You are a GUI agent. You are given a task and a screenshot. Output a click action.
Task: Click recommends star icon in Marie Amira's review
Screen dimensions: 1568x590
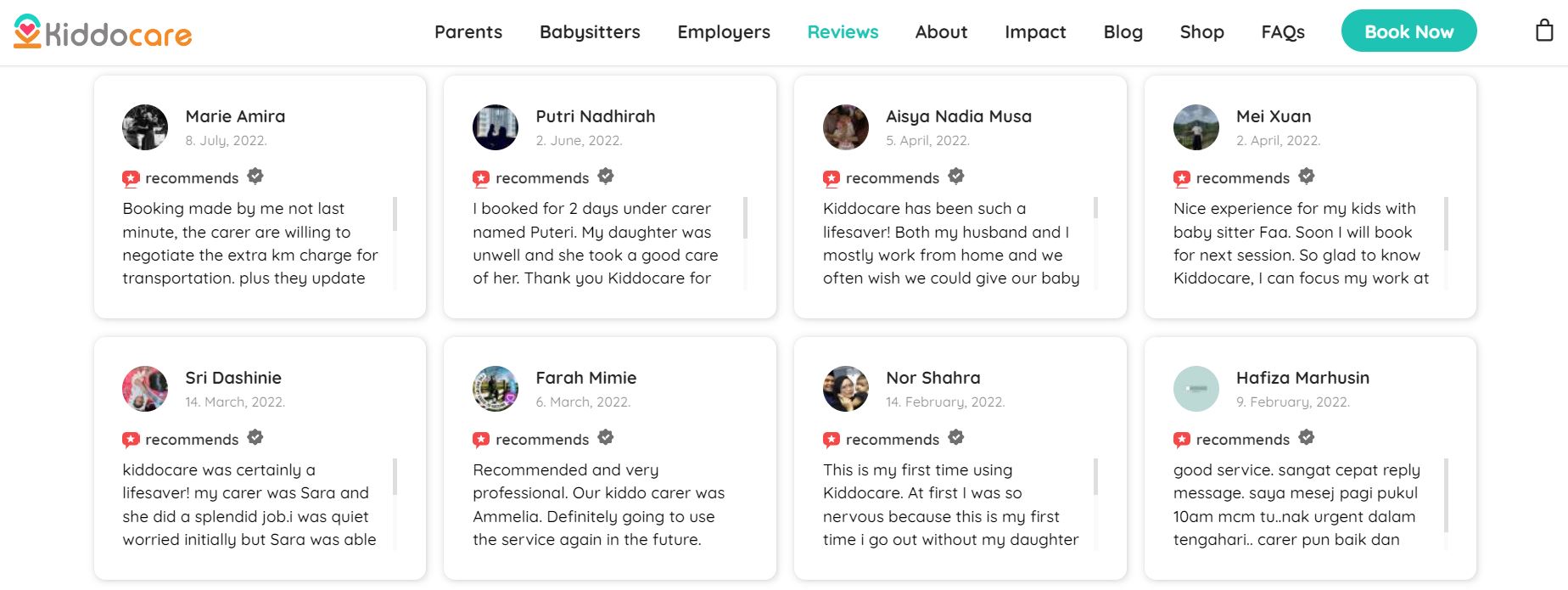pyautogui.click(x=131, y=178)
